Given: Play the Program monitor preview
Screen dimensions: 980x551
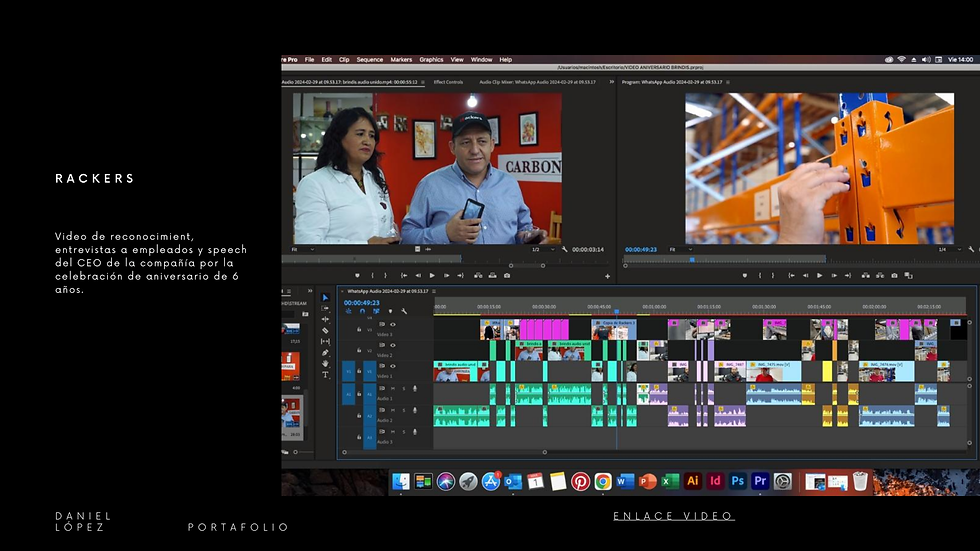Looking at the screenshot, I should click(x=819, y=276).
